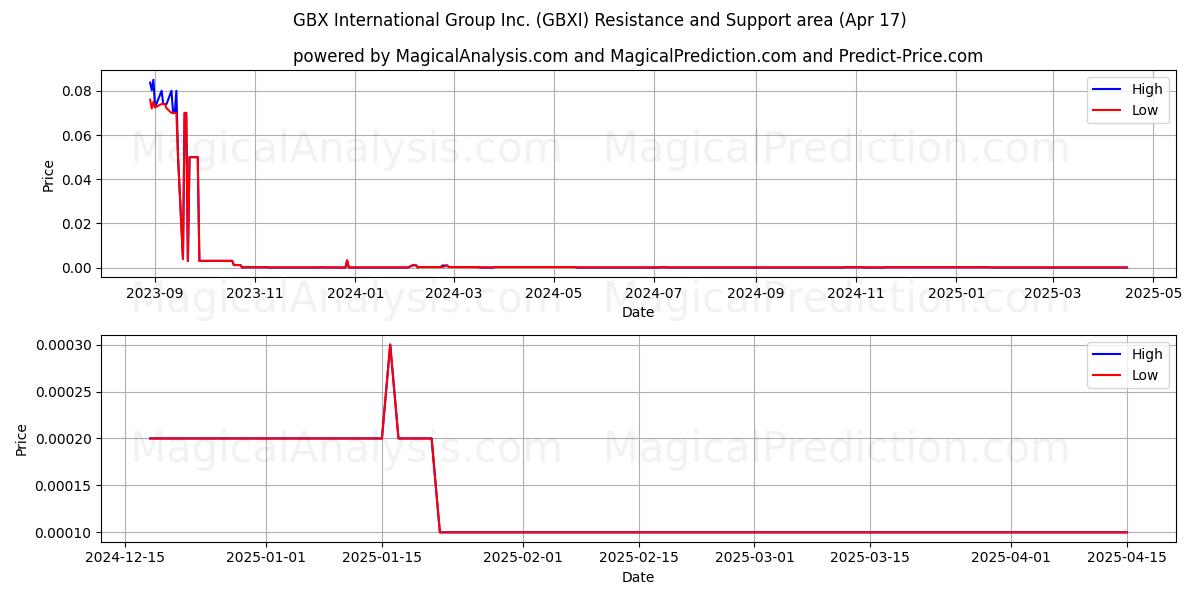The image size is (1200, 600).
Task: Click the 2025-05 date tick label
Action: 1154,293
